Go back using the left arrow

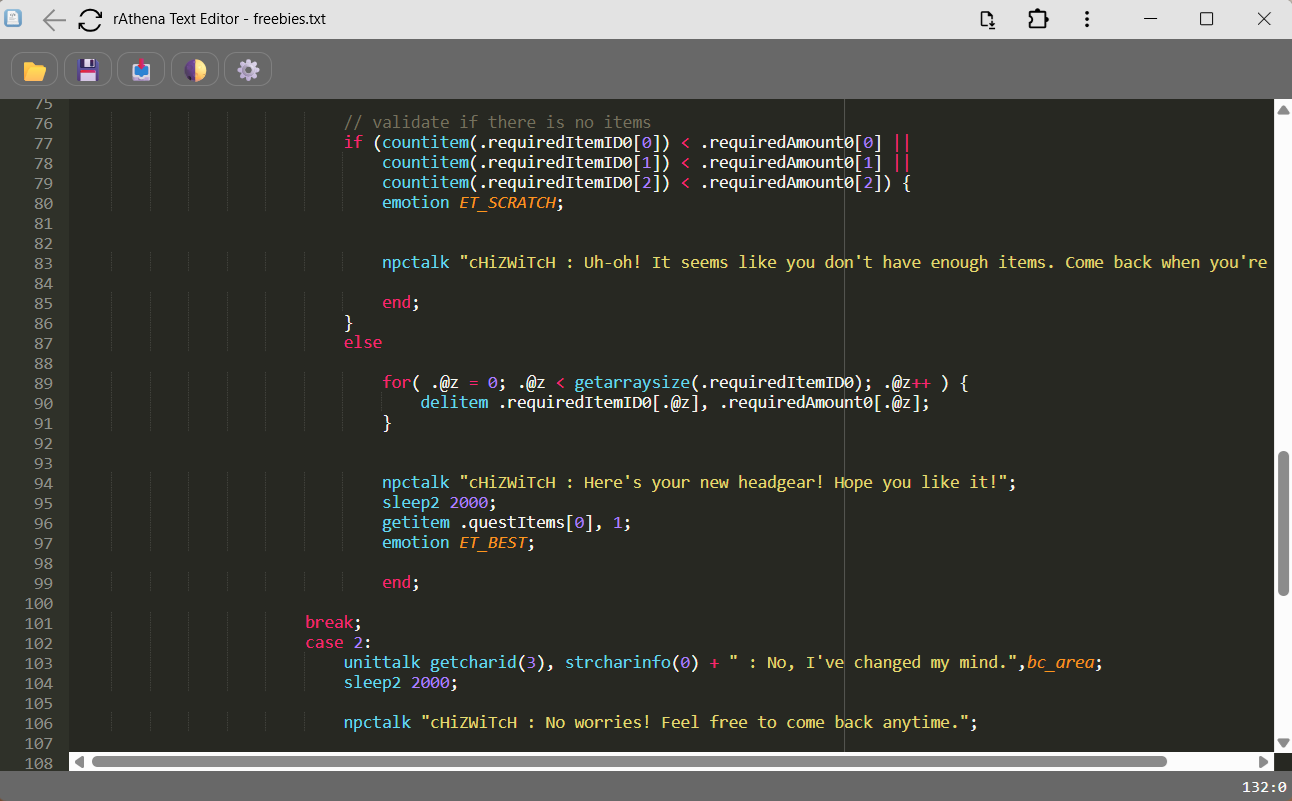tap(54, 19)
